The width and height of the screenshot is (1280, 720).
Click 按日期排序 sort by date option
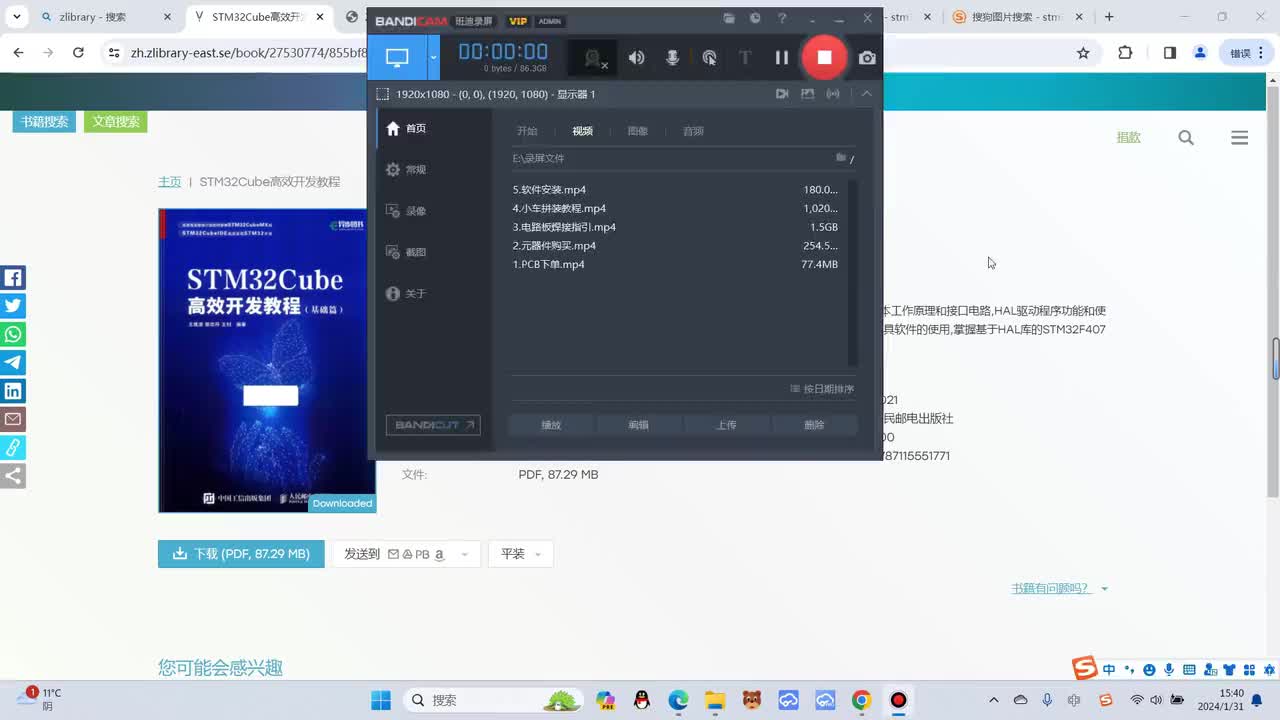click(x=822, y=389)
